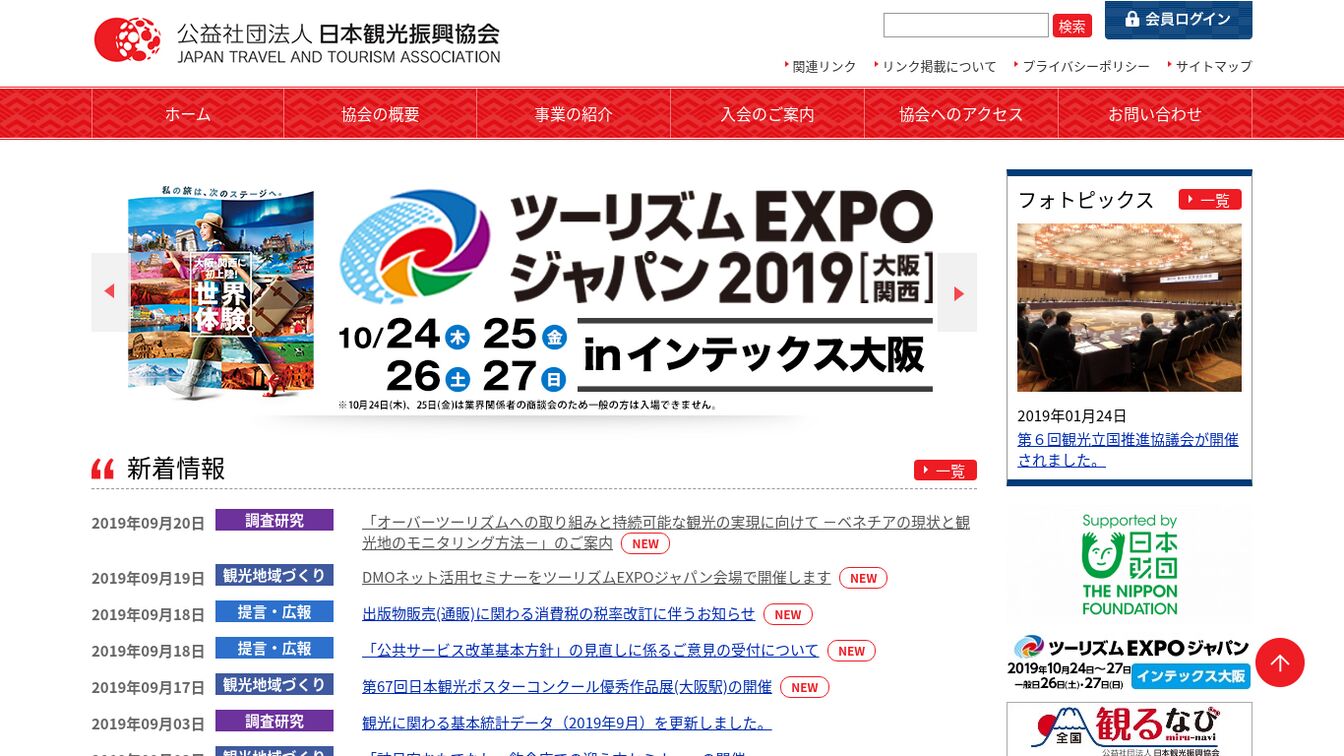The image size is (1344, 756).
Task: Click the 会員ログイン member login button
Action: point(1178,20)
